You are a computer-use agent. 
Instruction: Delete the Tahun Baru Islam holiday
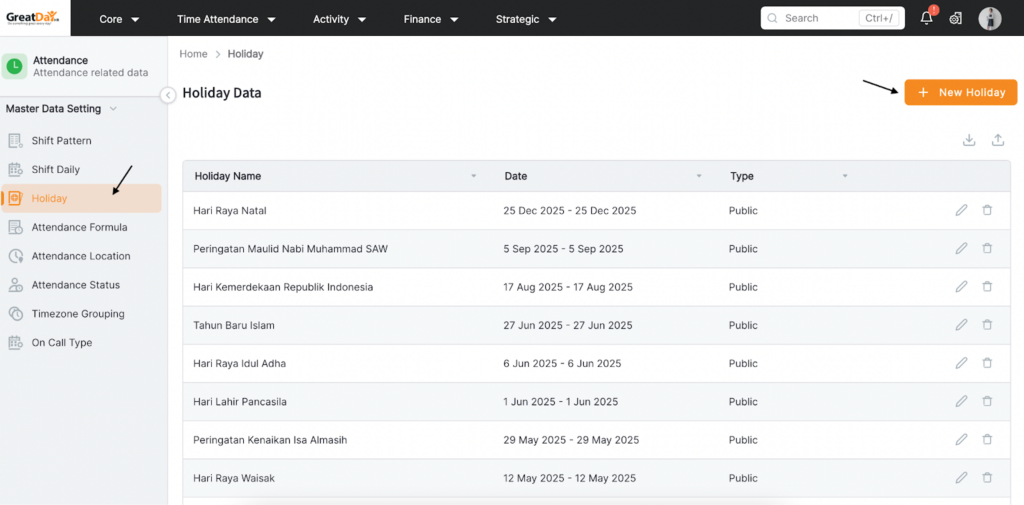point(987,325)
